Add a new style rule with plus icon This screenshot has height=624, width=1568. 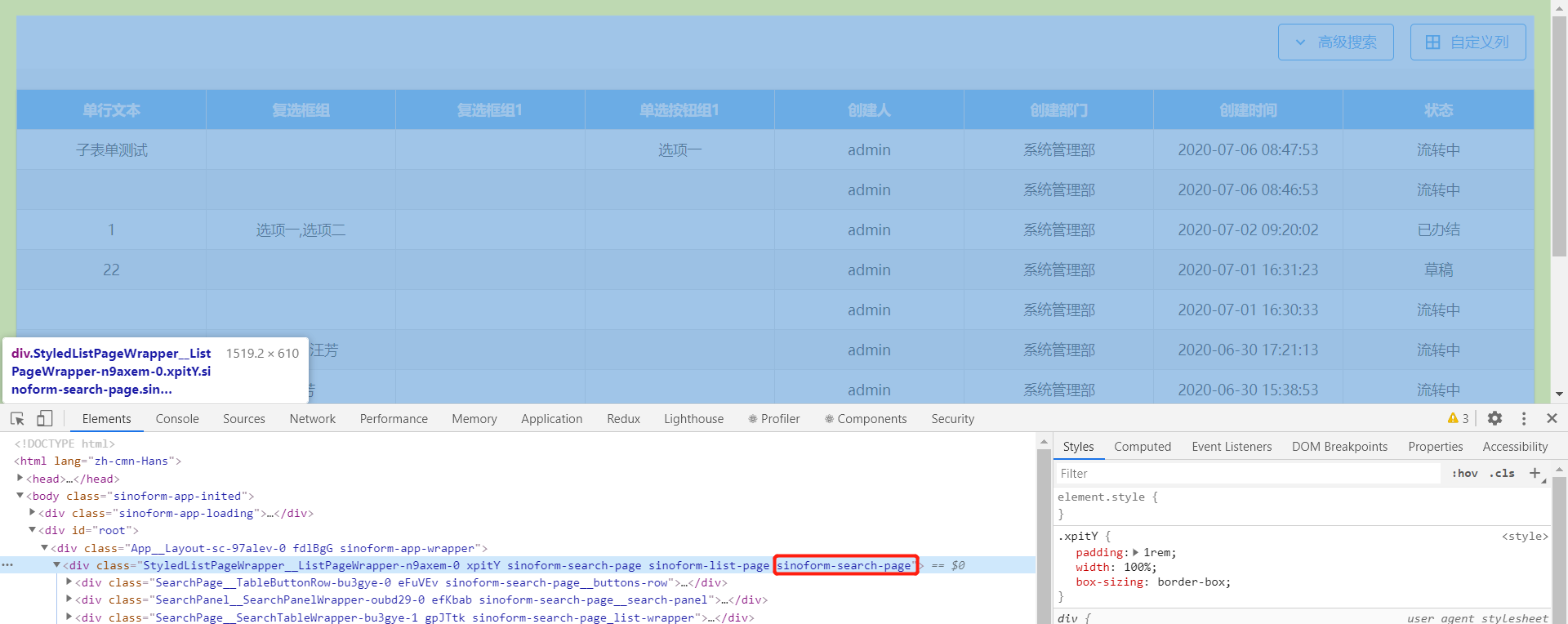(x=1535, y=473)
